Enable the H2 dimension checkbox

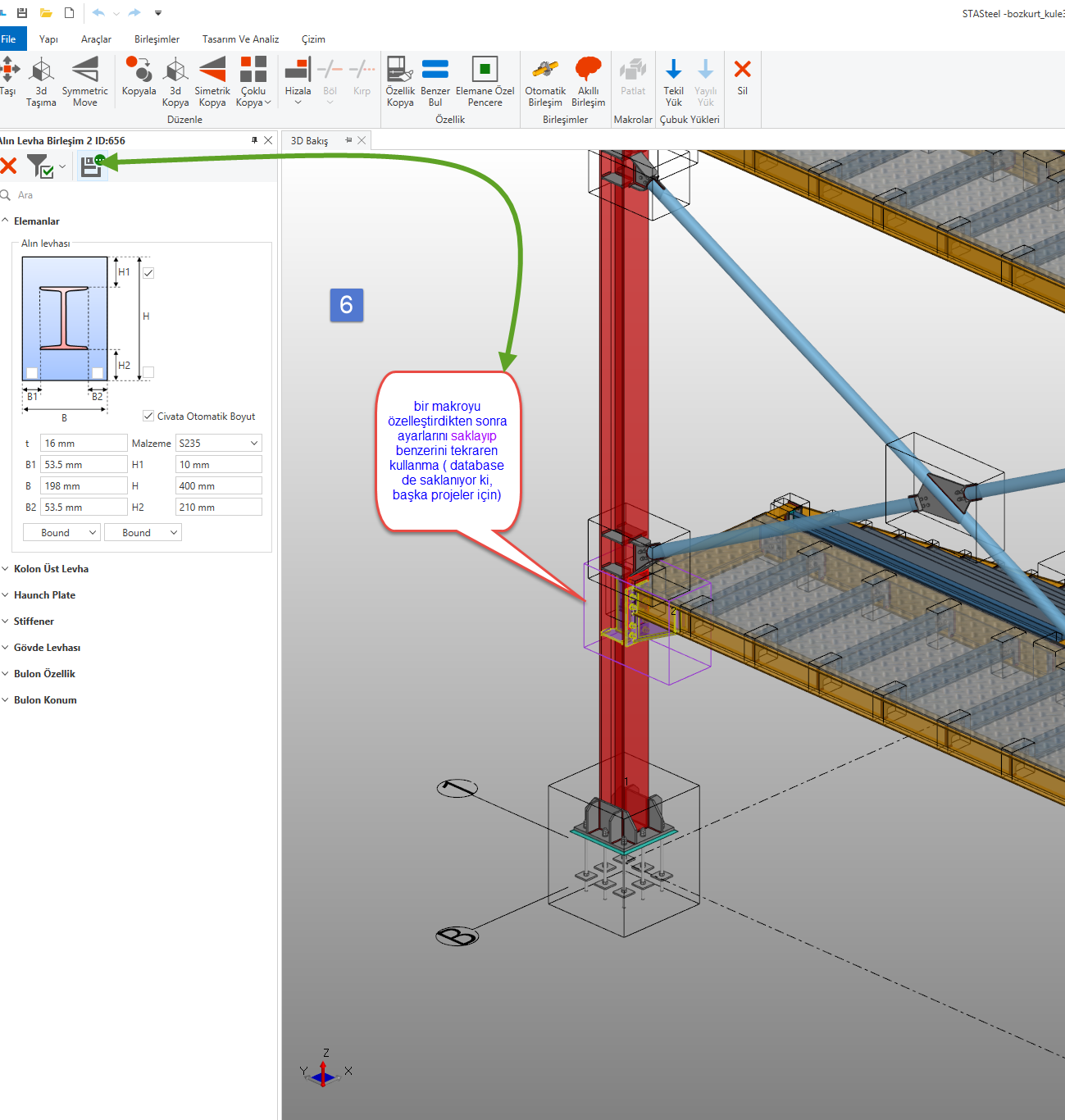pyautogui.click(x=148, y=372)
